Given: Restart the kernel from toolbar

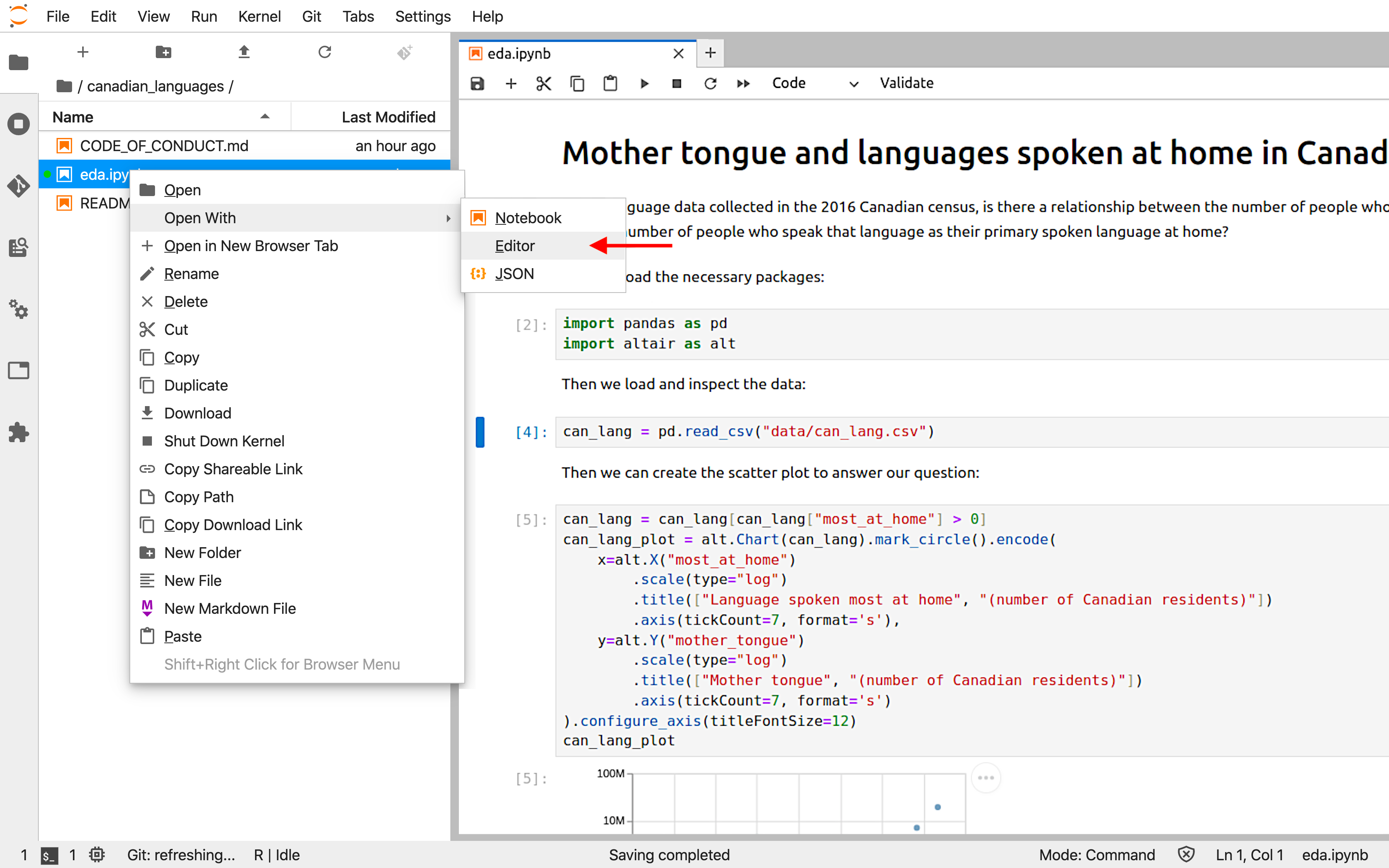Looking at the screenshot, I should click(x=710, y=84).
